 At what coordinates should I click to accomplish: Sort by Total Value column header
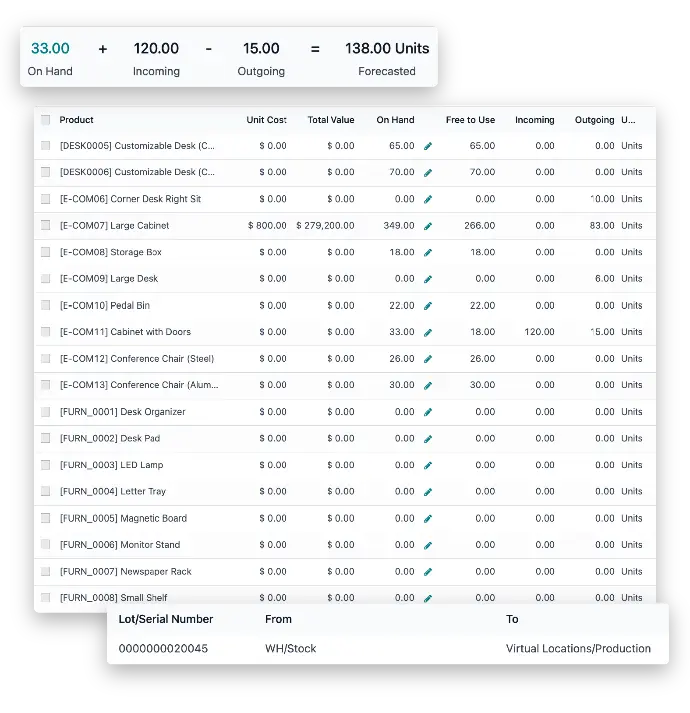[330, 120]
